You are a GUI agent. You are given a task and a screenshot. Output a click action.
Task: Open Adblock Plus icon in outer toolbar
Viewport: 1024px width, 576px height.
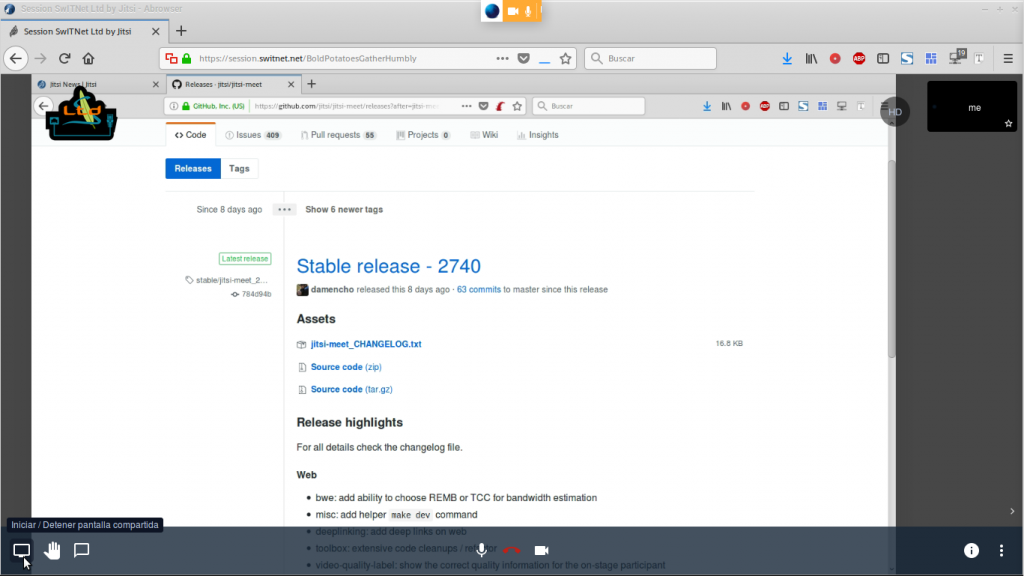pyautogui.click(x=859, y=58)
